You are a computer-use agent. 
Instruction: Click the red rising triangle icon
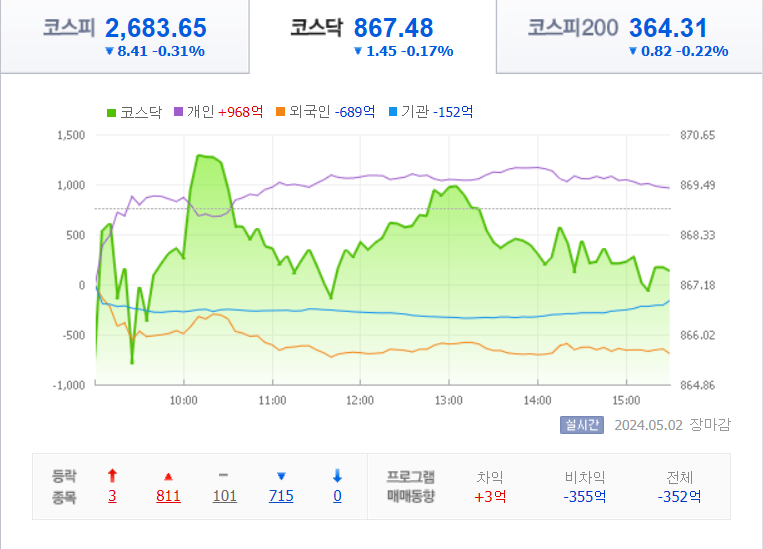168,476
